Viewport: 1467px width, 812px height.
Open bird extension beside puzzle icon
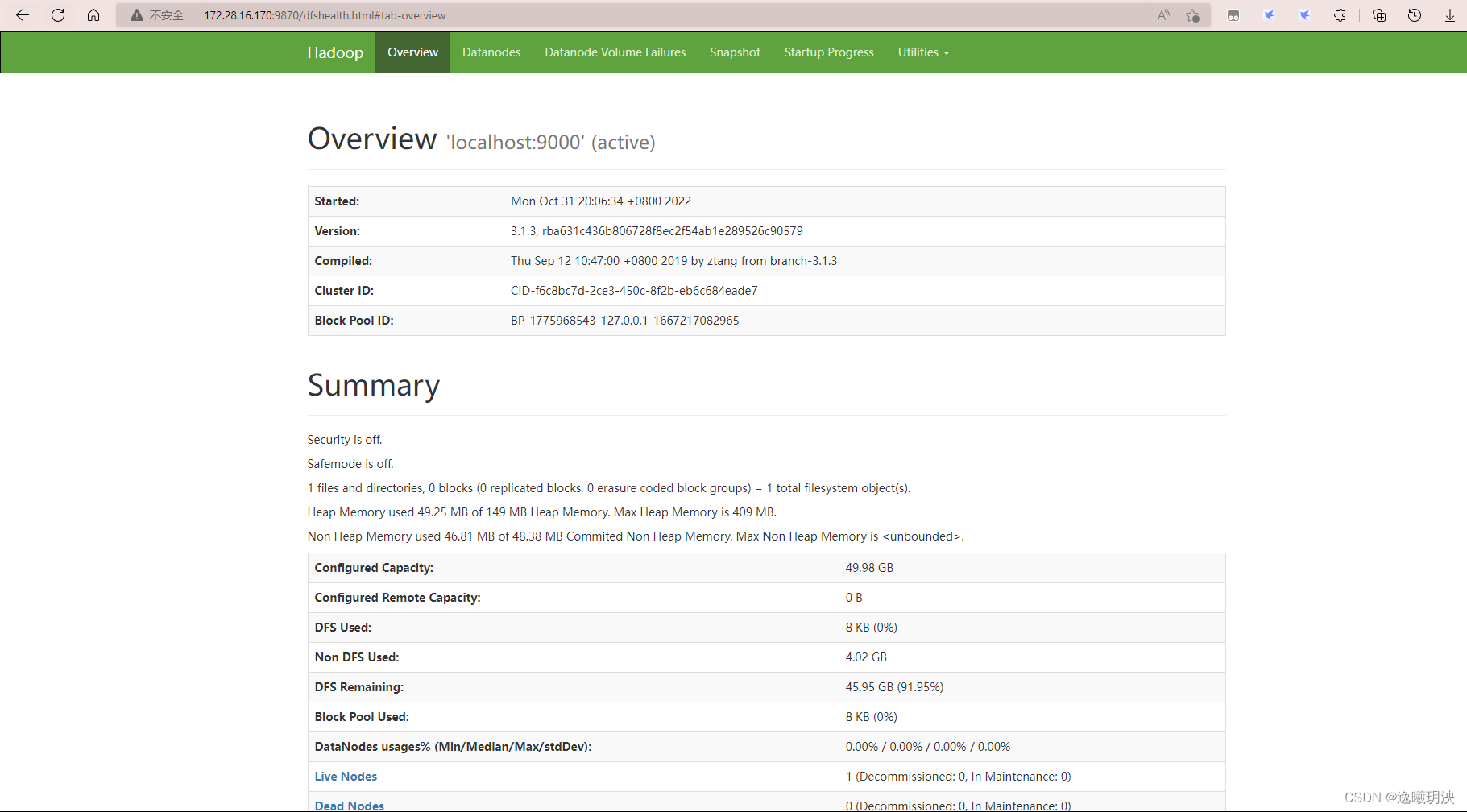[x=1304, y=15]
